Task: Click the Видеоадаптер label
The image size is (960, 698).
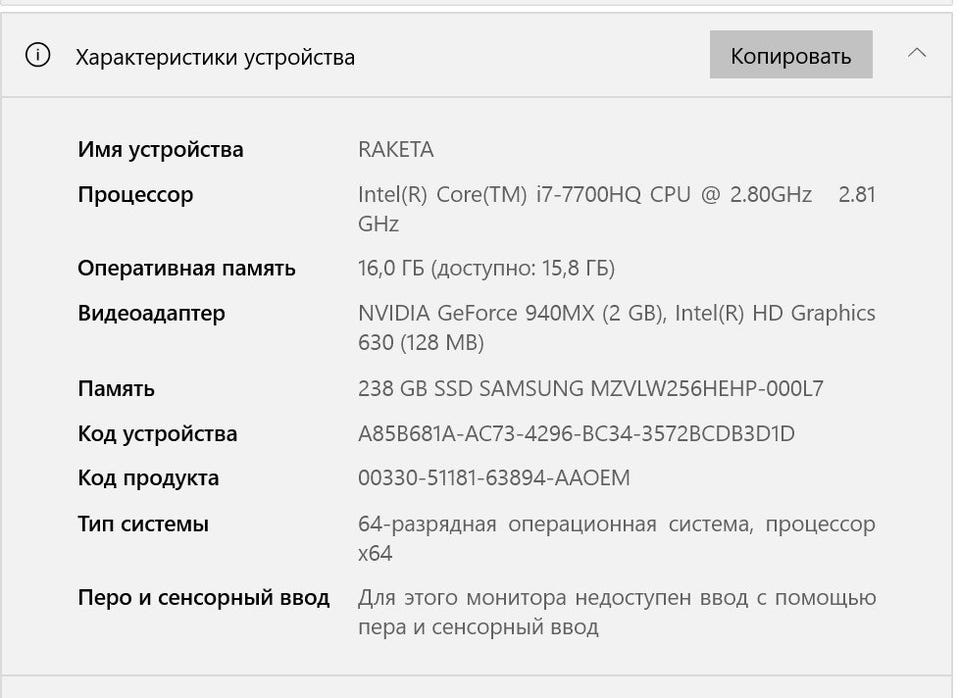Action: [x=151, y=313]
